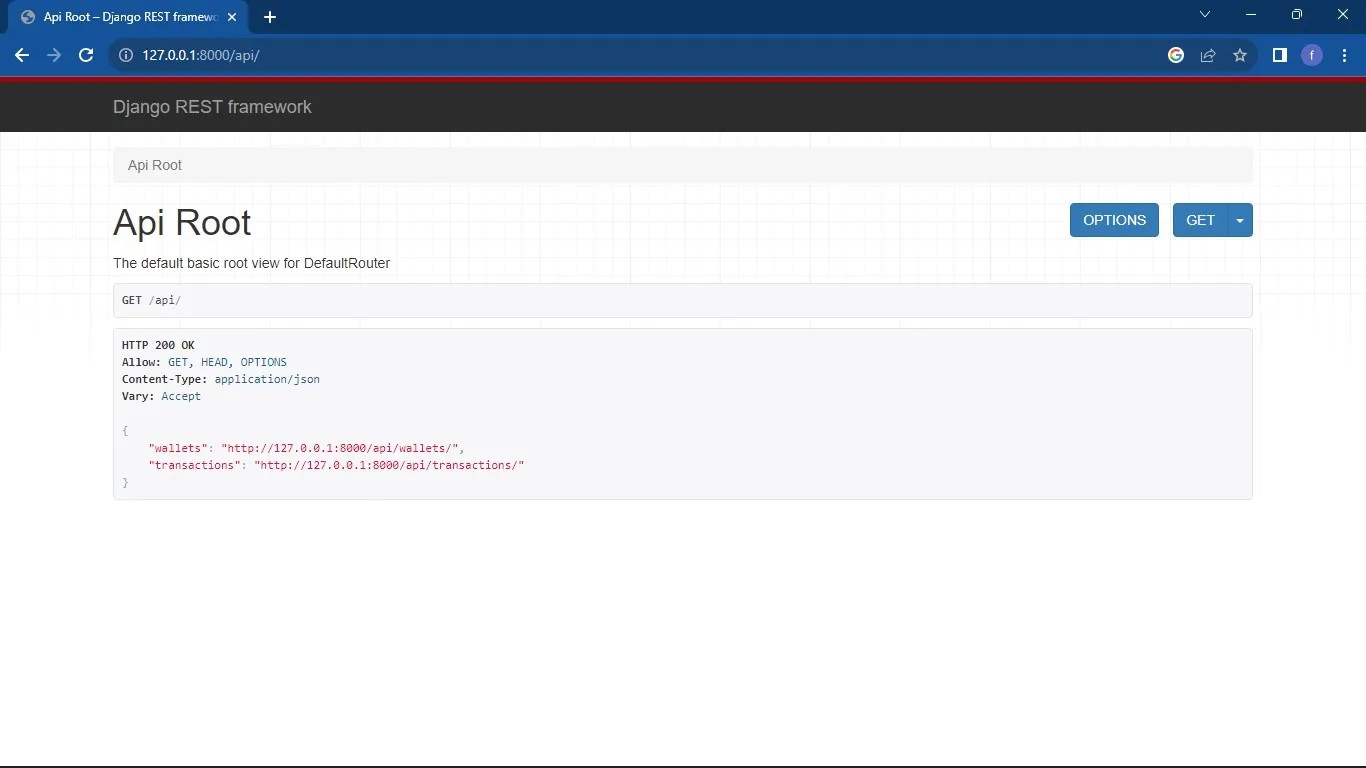Click the browser profile avatar icon

[1311, 55]
